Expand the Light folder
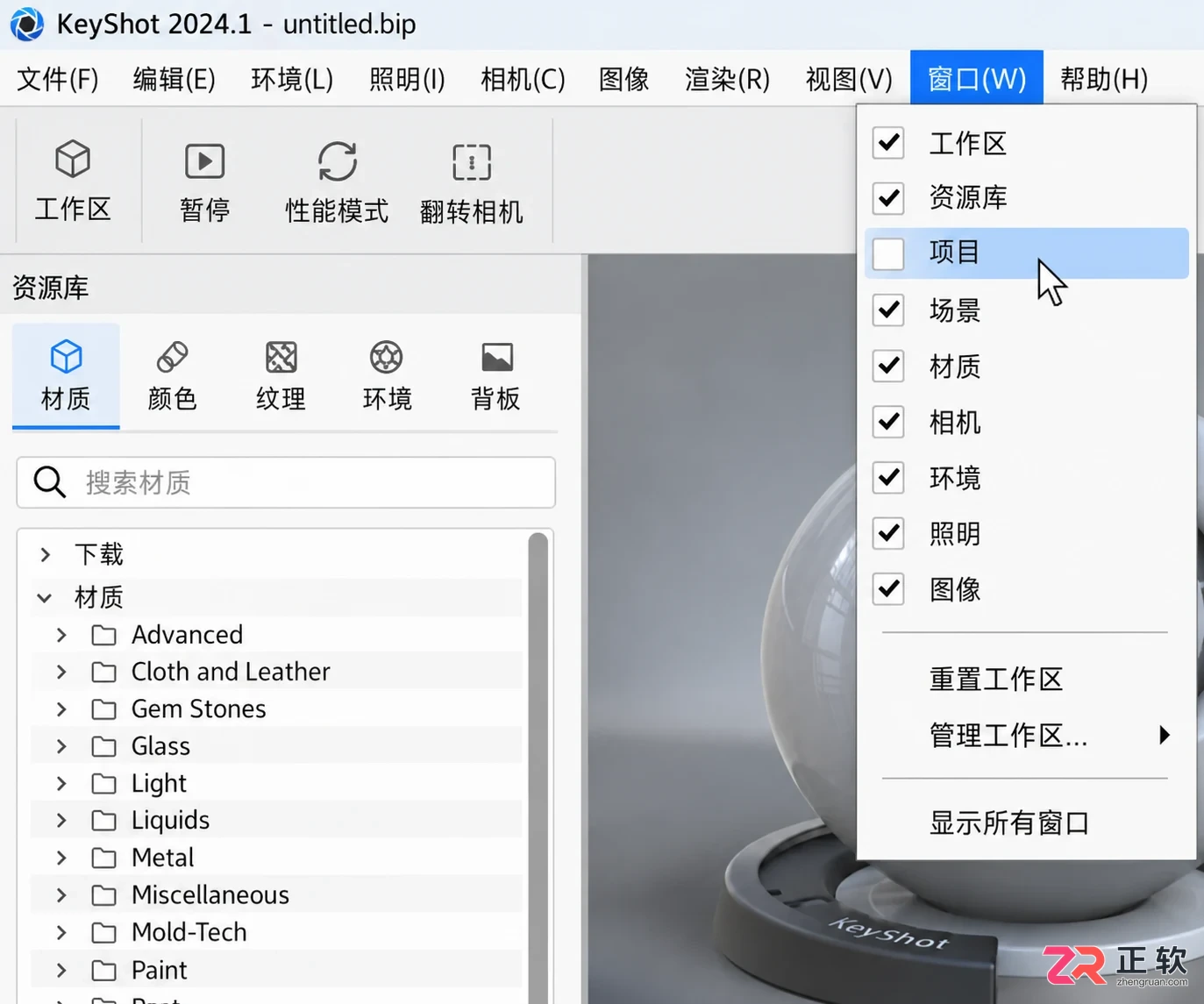Screen dimensions: 1204x1004 tap(61, 783)
